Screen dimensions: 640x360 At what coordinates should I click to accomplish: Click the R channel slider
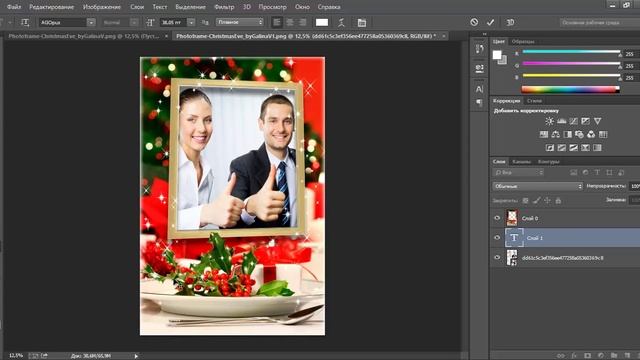pos(571,52)
